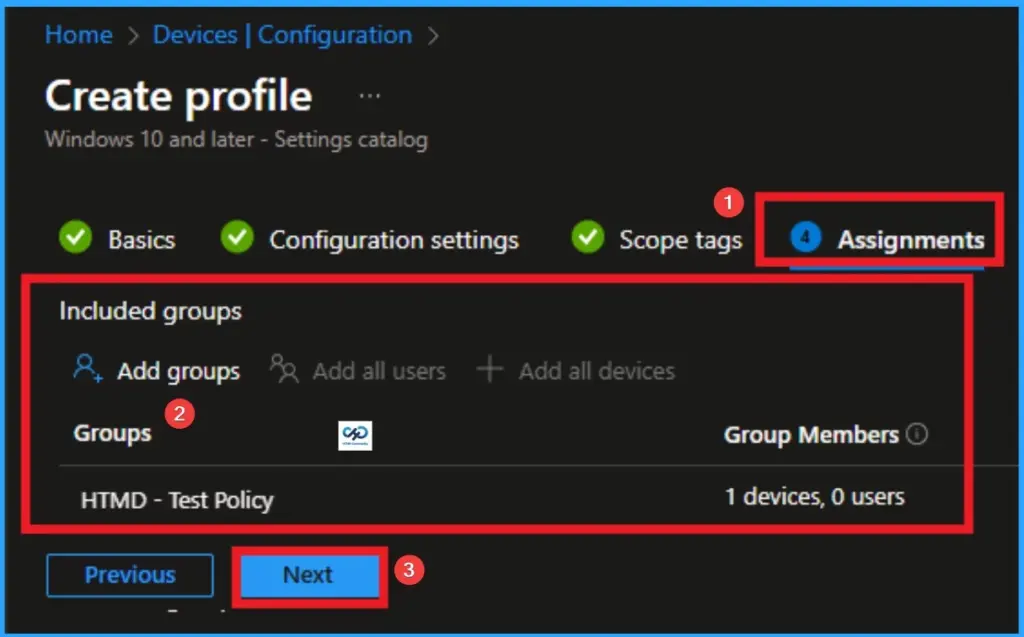1024x637 pixels.
Task: Click the HTMD logo icon near Groups header
Action: [353, 434]
